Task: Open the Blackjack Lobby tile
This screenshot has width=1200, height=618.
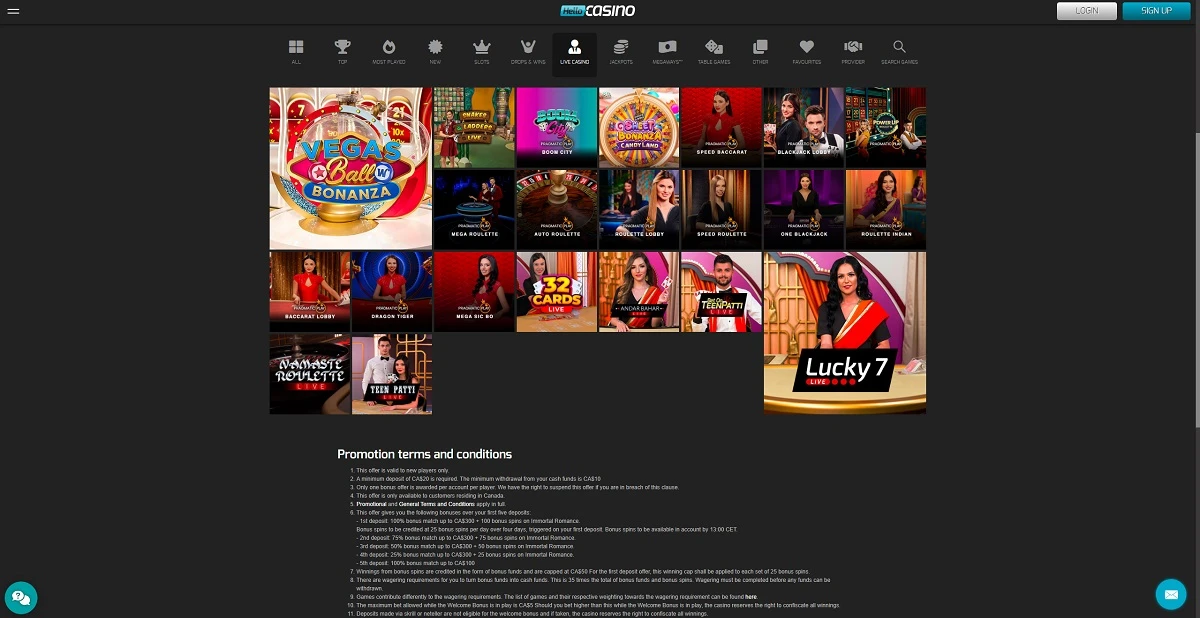Action: click(x=804, y=127)
